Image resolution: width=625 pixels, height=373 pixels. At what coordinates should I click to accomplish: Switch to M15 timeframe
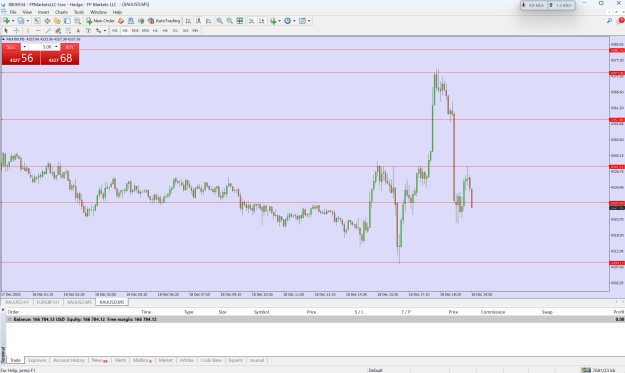tap(135, 30)
